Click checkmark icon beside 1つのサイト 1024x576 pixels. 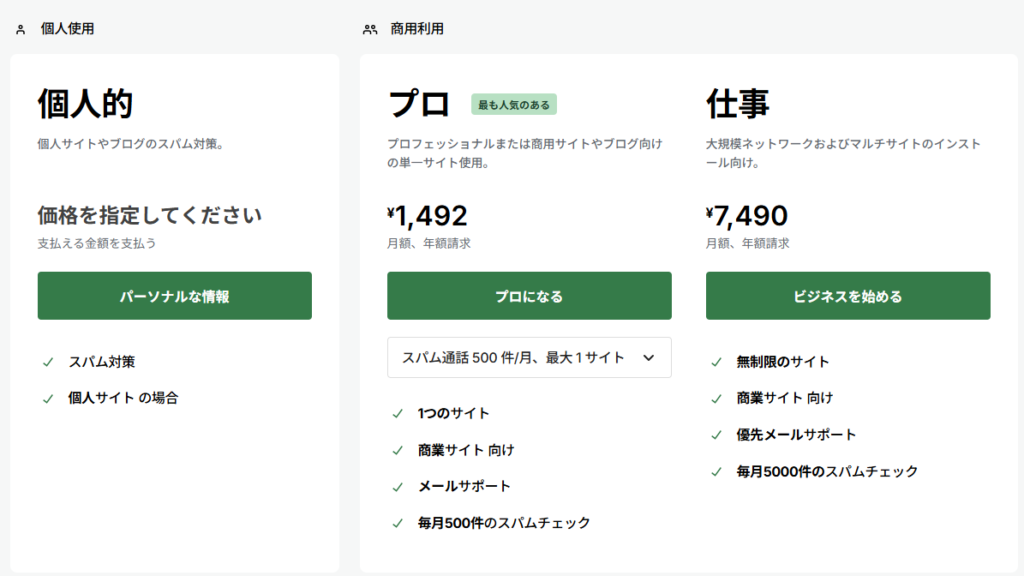click(398, 413)
